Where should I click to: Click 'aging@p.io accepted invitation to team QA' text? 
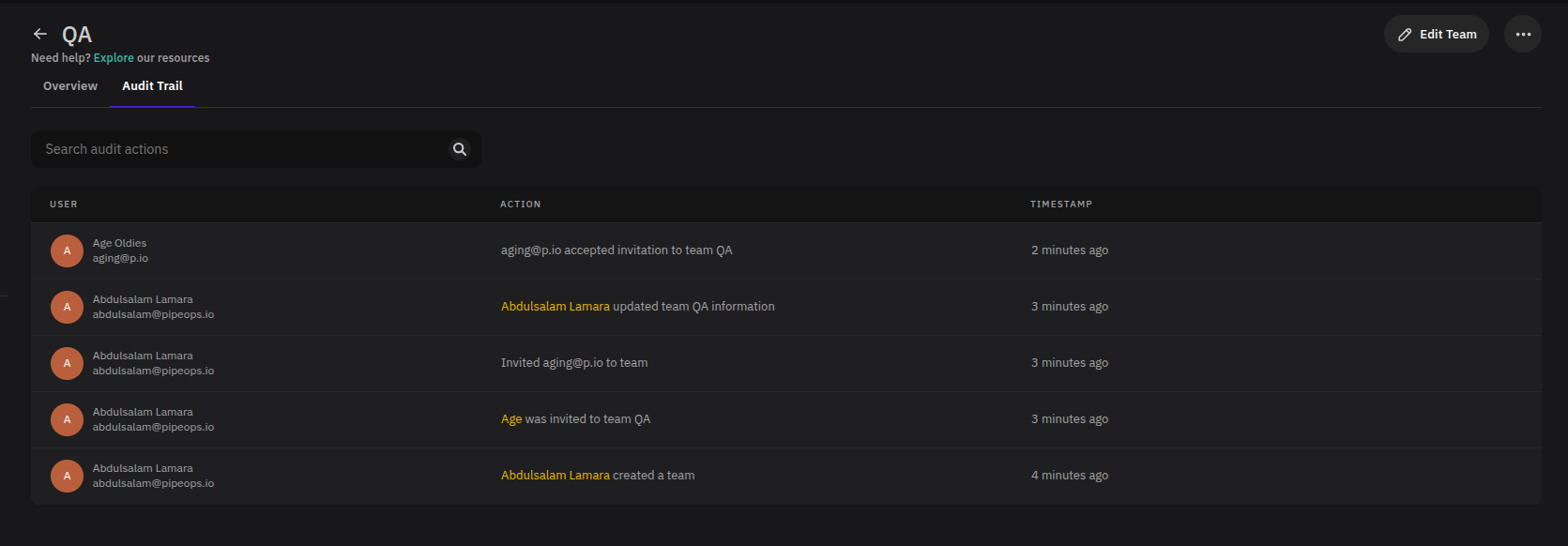tap(617, 250)
